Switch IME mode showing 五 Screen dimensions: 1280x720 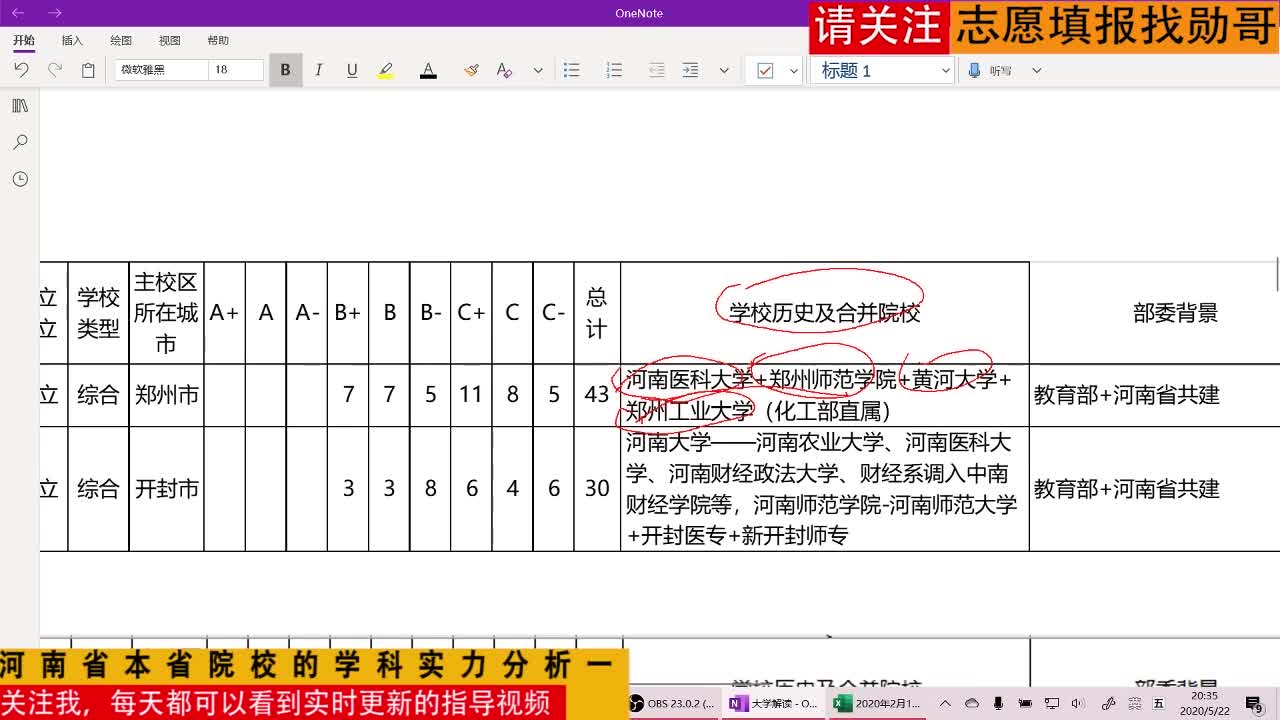[1159, 703]
